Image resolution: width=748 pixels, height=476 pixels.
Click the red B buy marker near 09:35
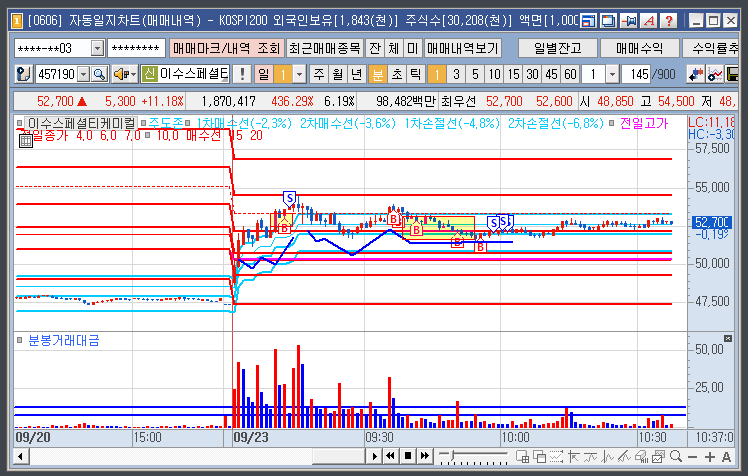[393, 219]
